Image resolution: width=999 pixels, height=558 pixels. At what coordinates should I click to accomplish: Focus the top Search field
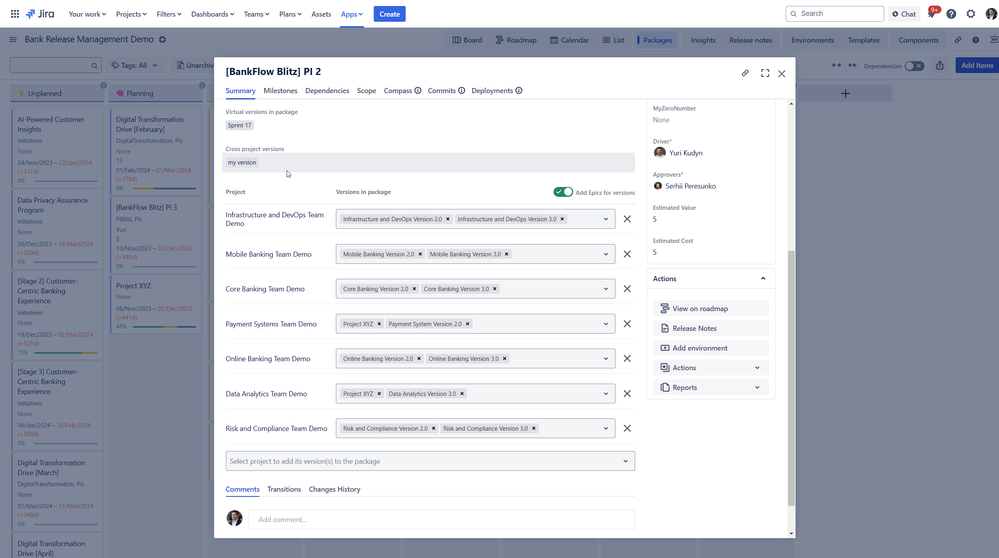835,13
